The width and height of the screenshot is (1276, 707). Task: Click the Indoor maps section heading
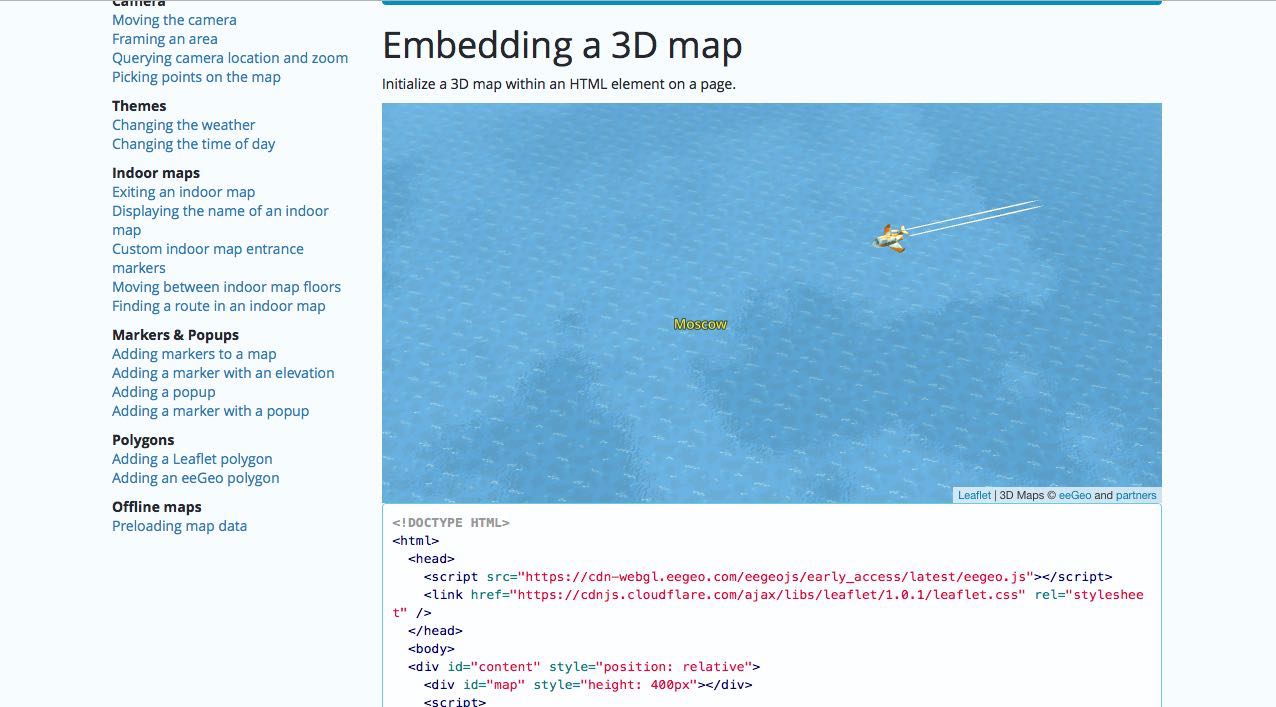156,173
